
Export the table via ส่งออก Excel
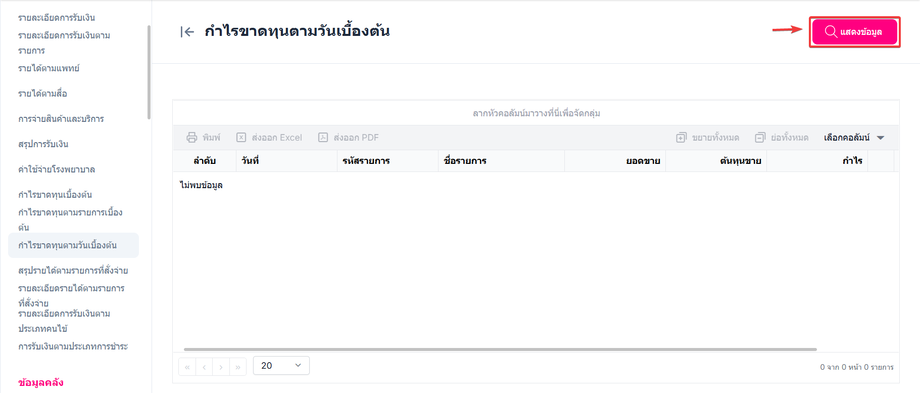click(x=269, y=138)
